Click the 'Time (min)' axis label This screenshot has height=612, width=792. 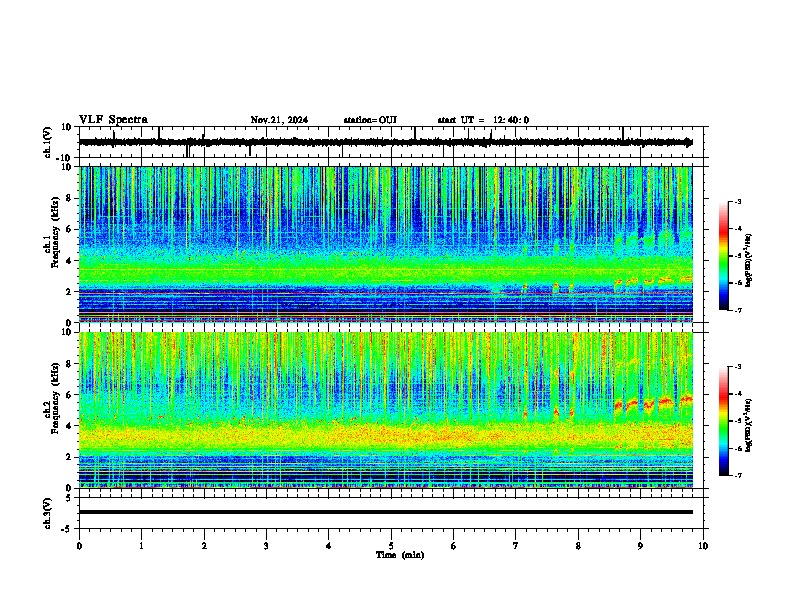[400, 555]
